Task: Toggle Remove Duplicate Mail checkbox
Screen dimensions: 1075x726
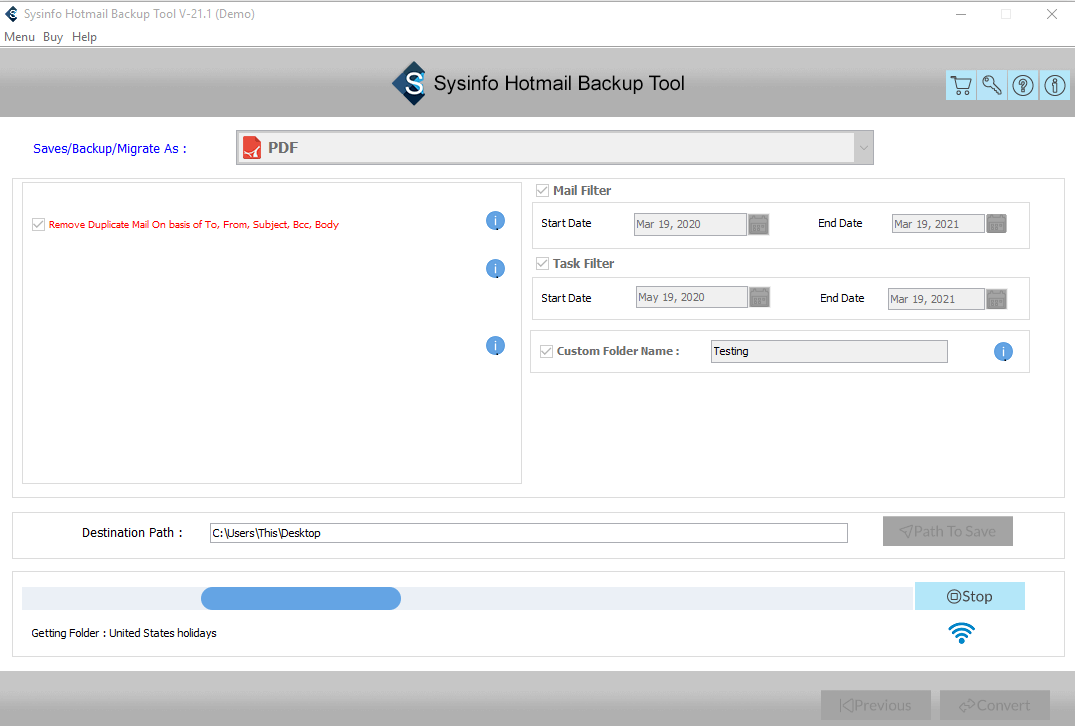Action: (x=38, y=224)
